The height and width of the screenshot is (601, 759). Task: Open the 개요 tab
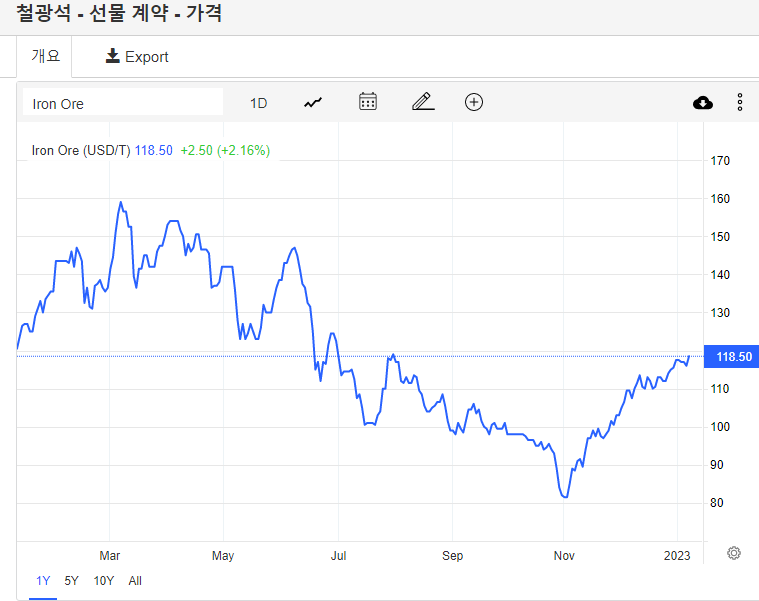coord(45,57)
